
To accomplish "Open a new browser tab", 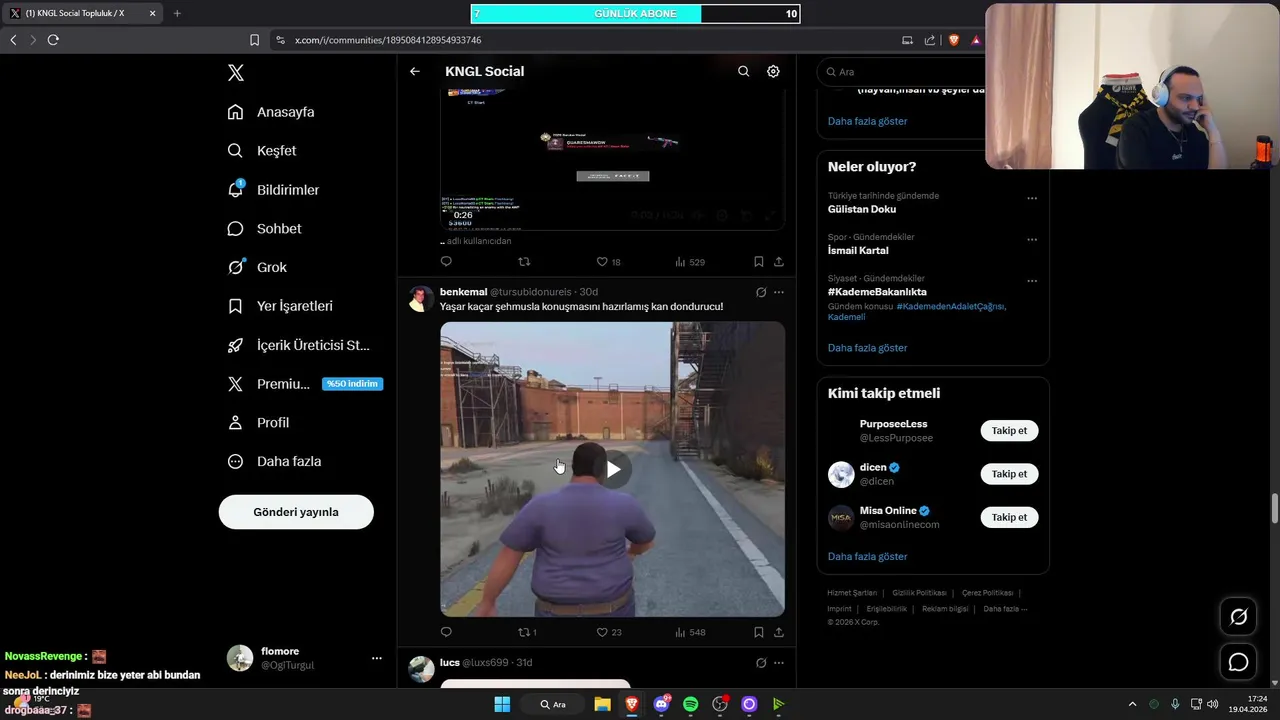I will pos(177,13).
